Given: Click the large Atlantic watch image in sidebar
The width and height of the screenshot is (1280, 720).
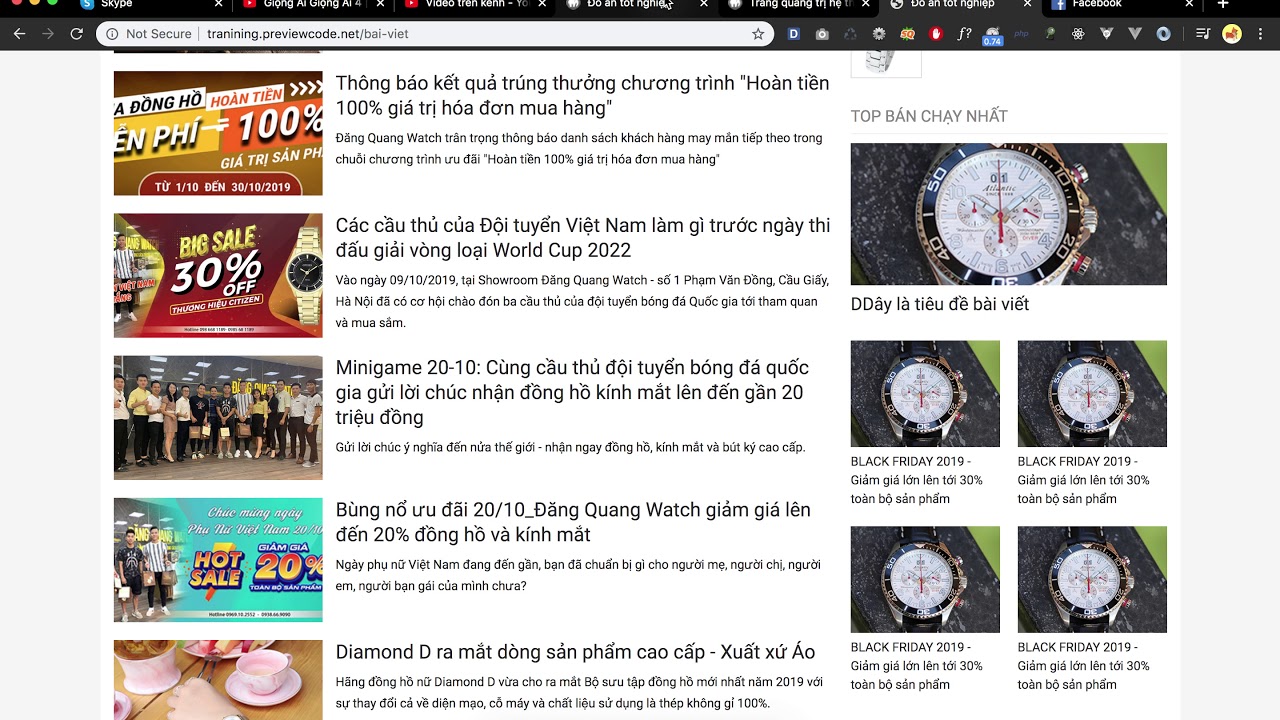Looking at the screenshot, I should pos(1008,214).
